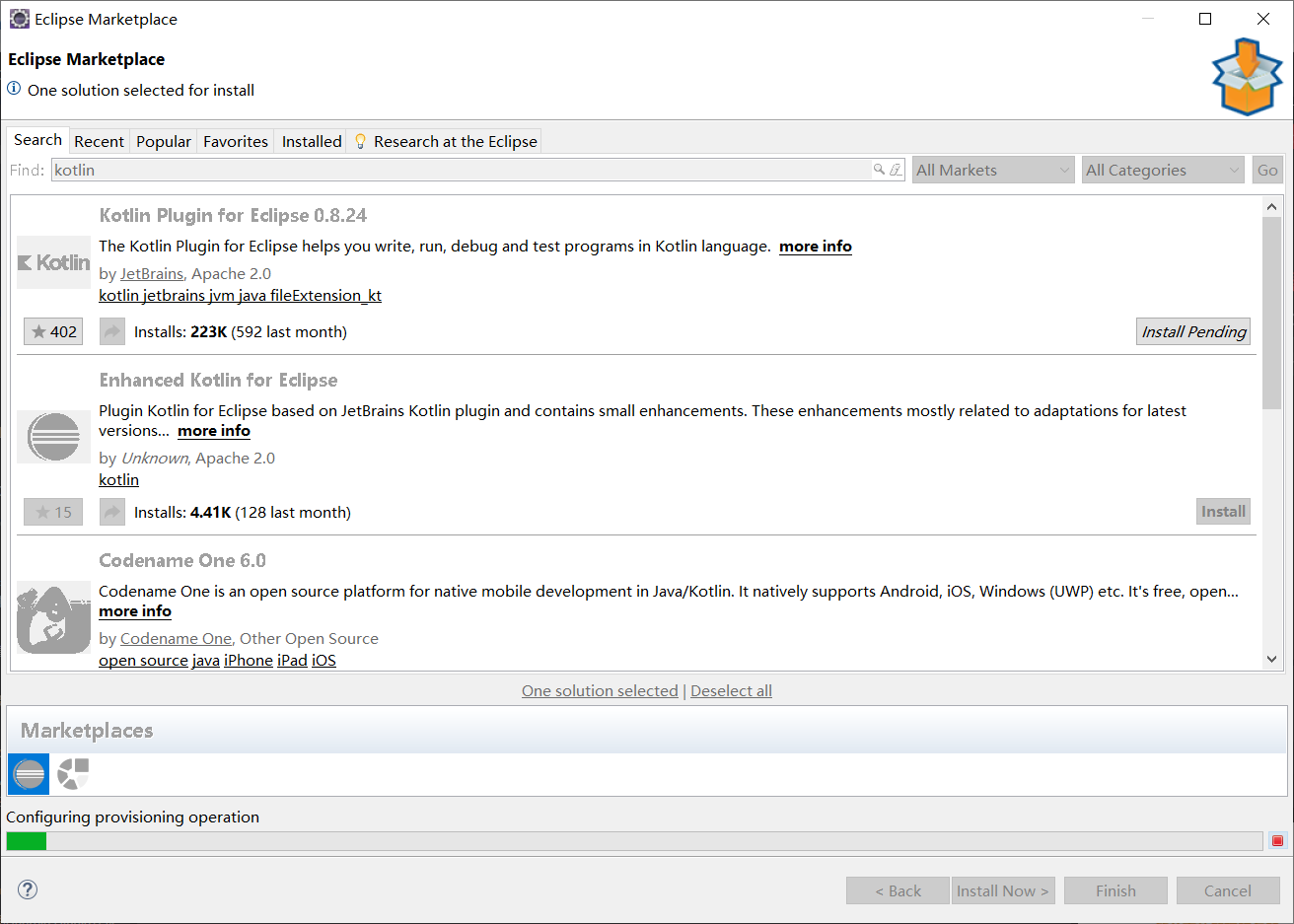Click the iOS tag link

click(323, 661)
